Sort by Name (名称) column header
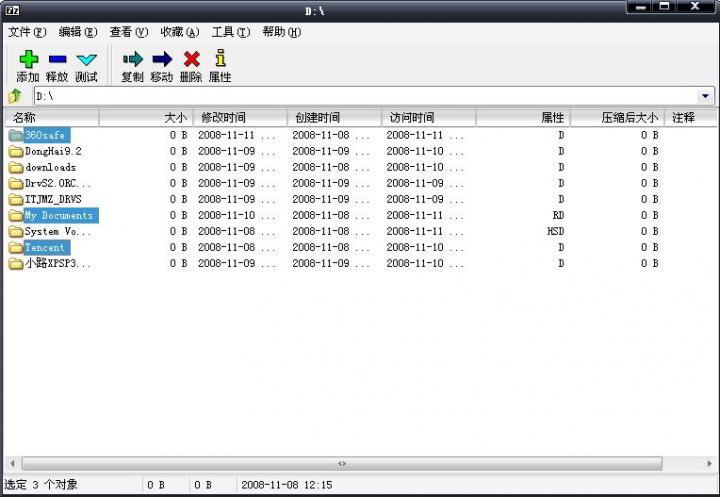Image resolution: width=720 pixels, height=497 pixels. (x=50, y=118)
